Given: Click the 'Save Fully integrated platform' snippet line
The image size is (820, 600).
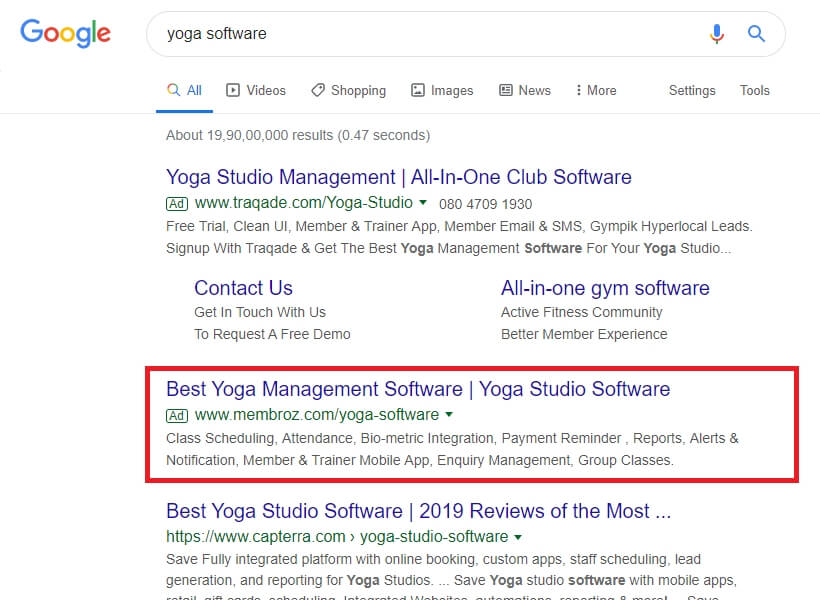Looking at the screenshot, I should [x=434, y=559].
